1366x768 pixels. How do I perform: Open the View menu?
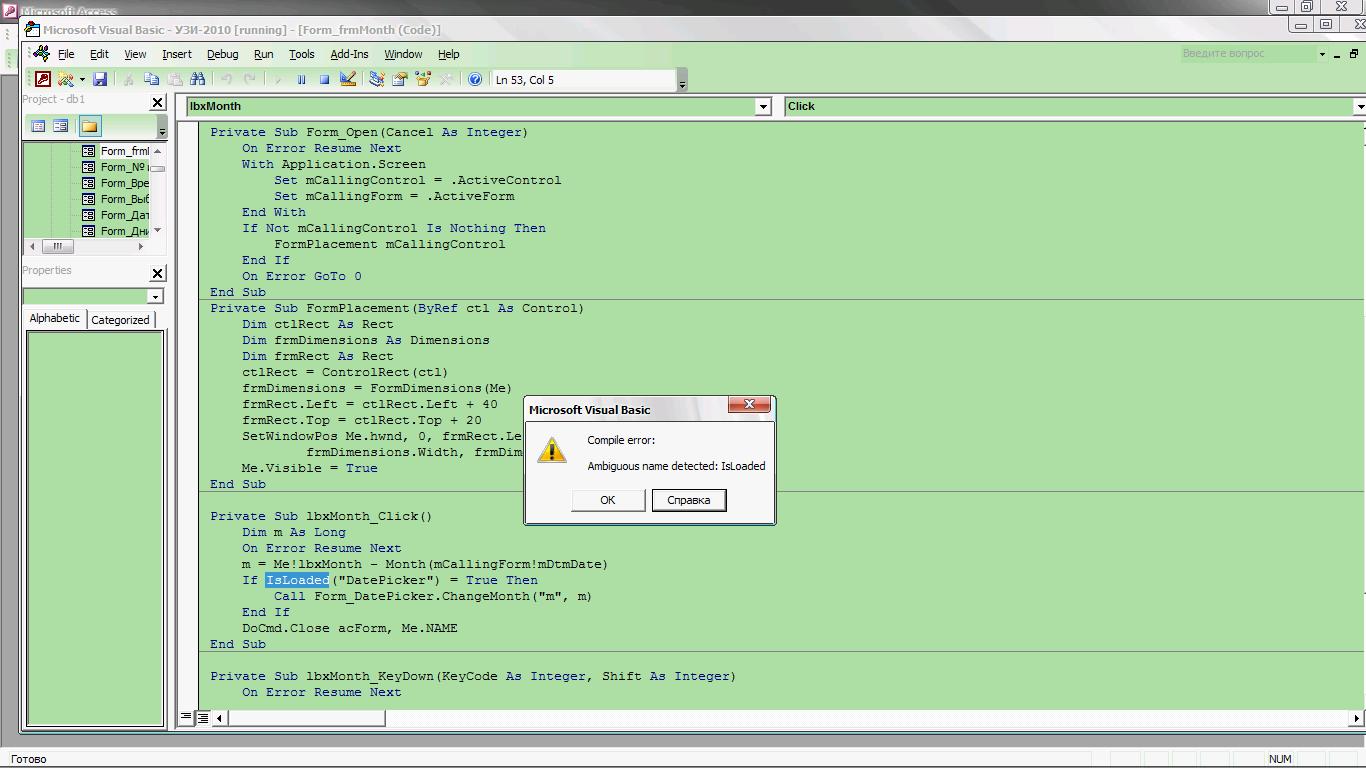pos(135,54)
